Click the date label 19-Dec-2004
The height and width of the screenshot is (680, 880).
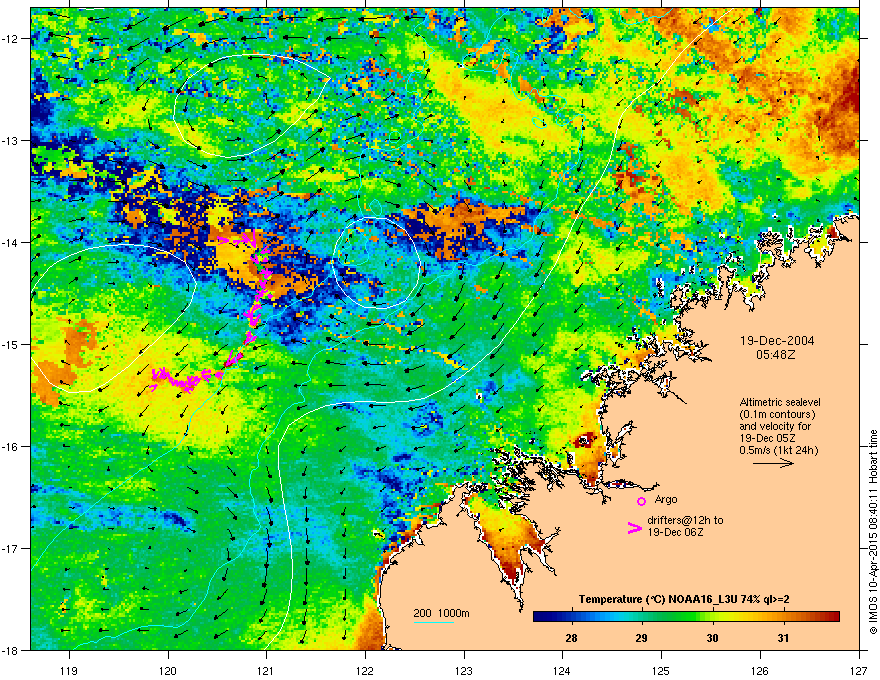pyautogui.click(x=777, y=341)
